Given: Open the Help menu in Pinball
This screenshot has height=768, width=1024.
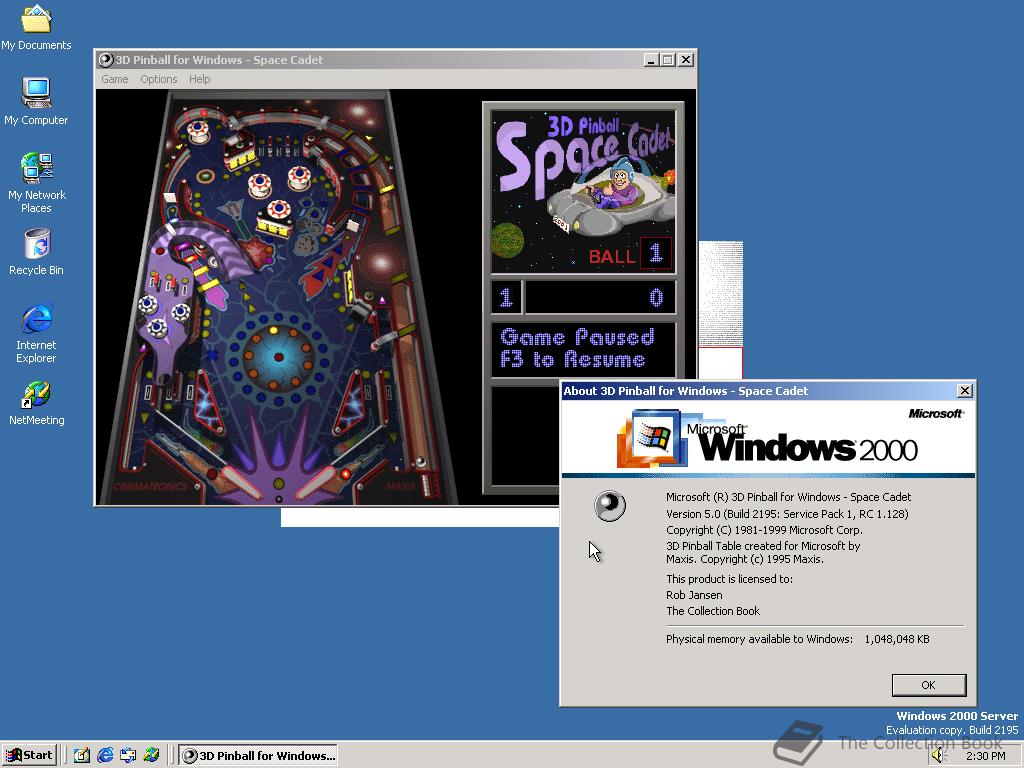Looking at the screenshot, I should [x=199, y=79].
